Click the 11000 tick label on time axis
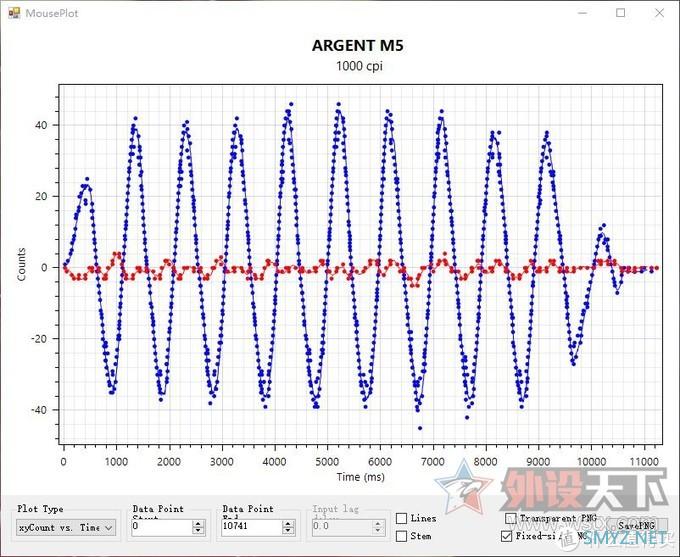 [644, 462]
